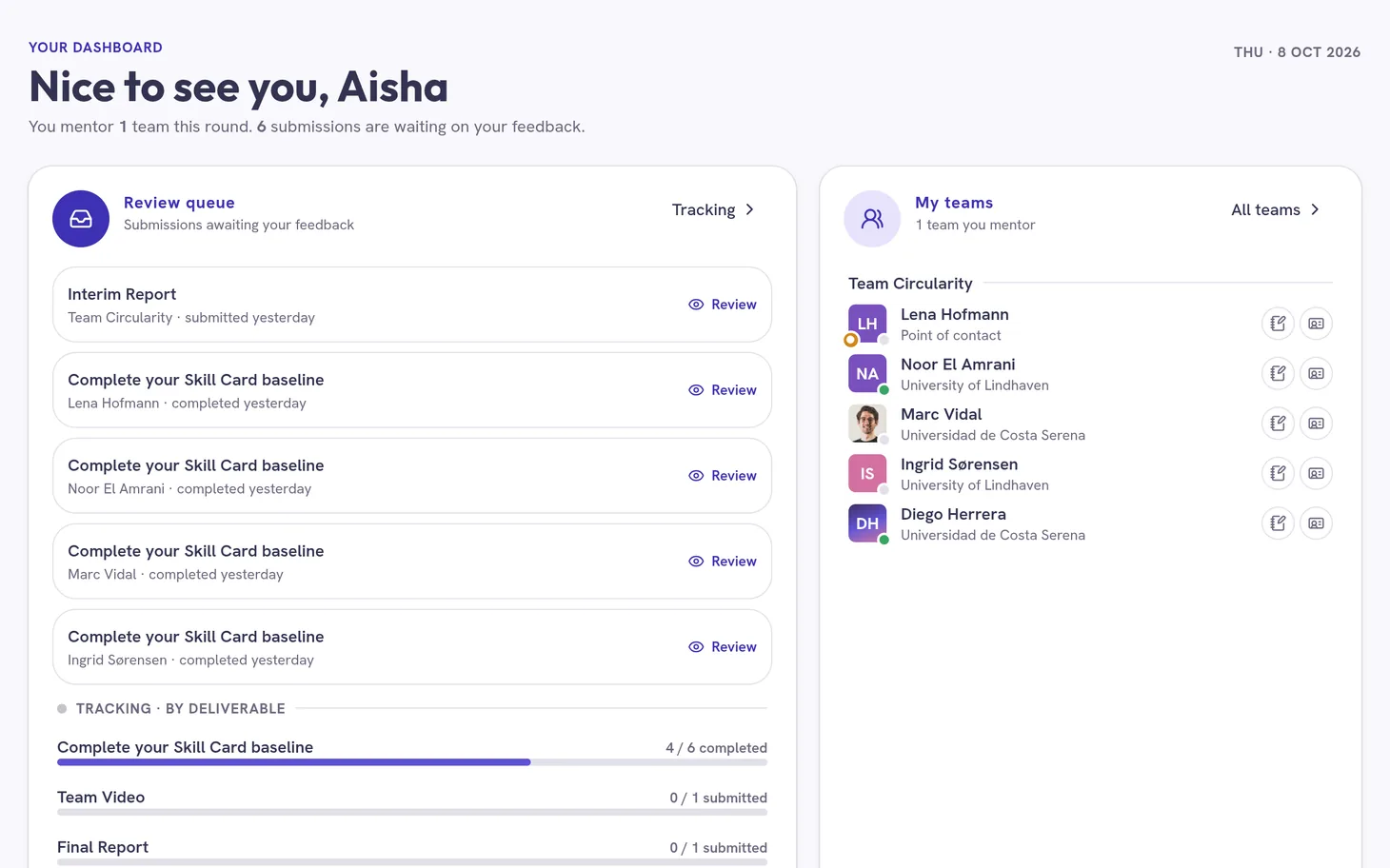Screen dimensions: 1390x868
Task: Review the Interim Report submission
Action: [x=723, y=305]
